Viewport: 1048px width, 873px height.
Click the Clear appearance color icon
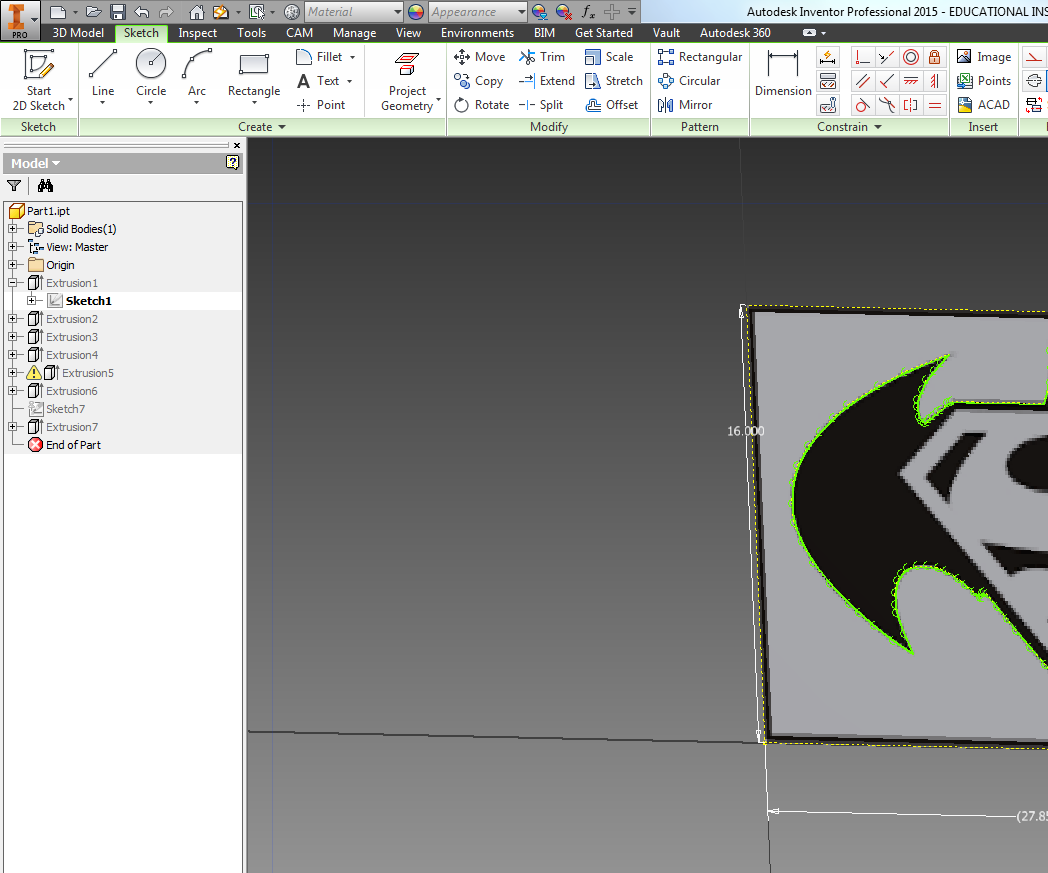pos(563,12)
